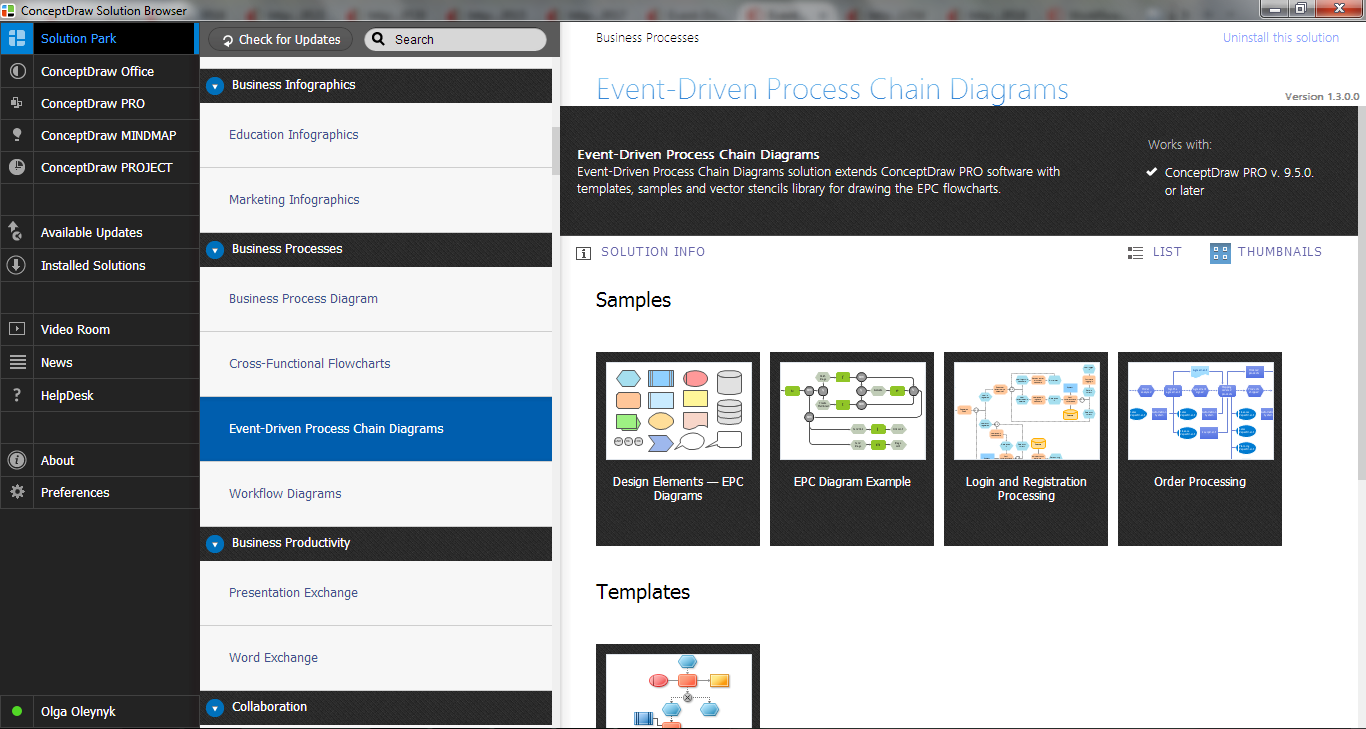Click the Available Updates icon
The height and width of the screenshot is (729, 1366).
tap(16, 232)
